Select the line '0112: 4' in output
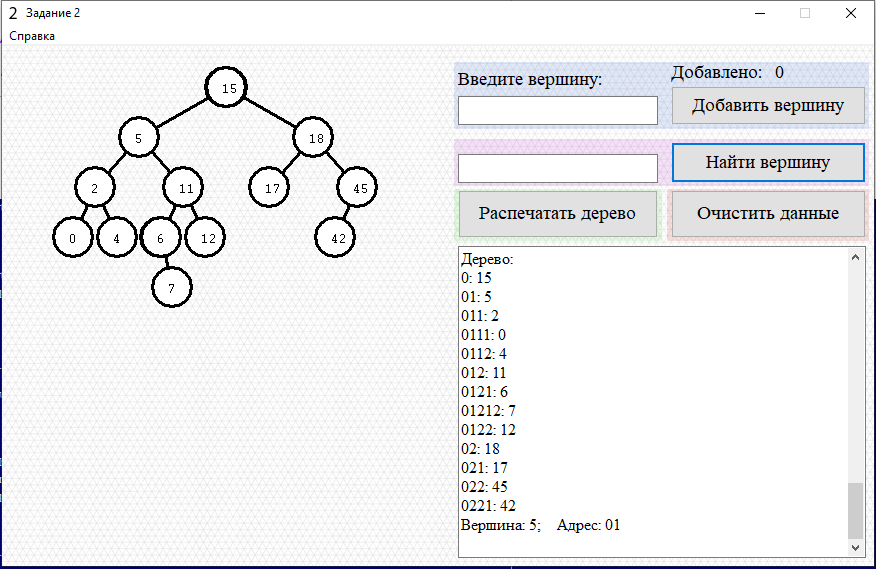 (484, 354)
